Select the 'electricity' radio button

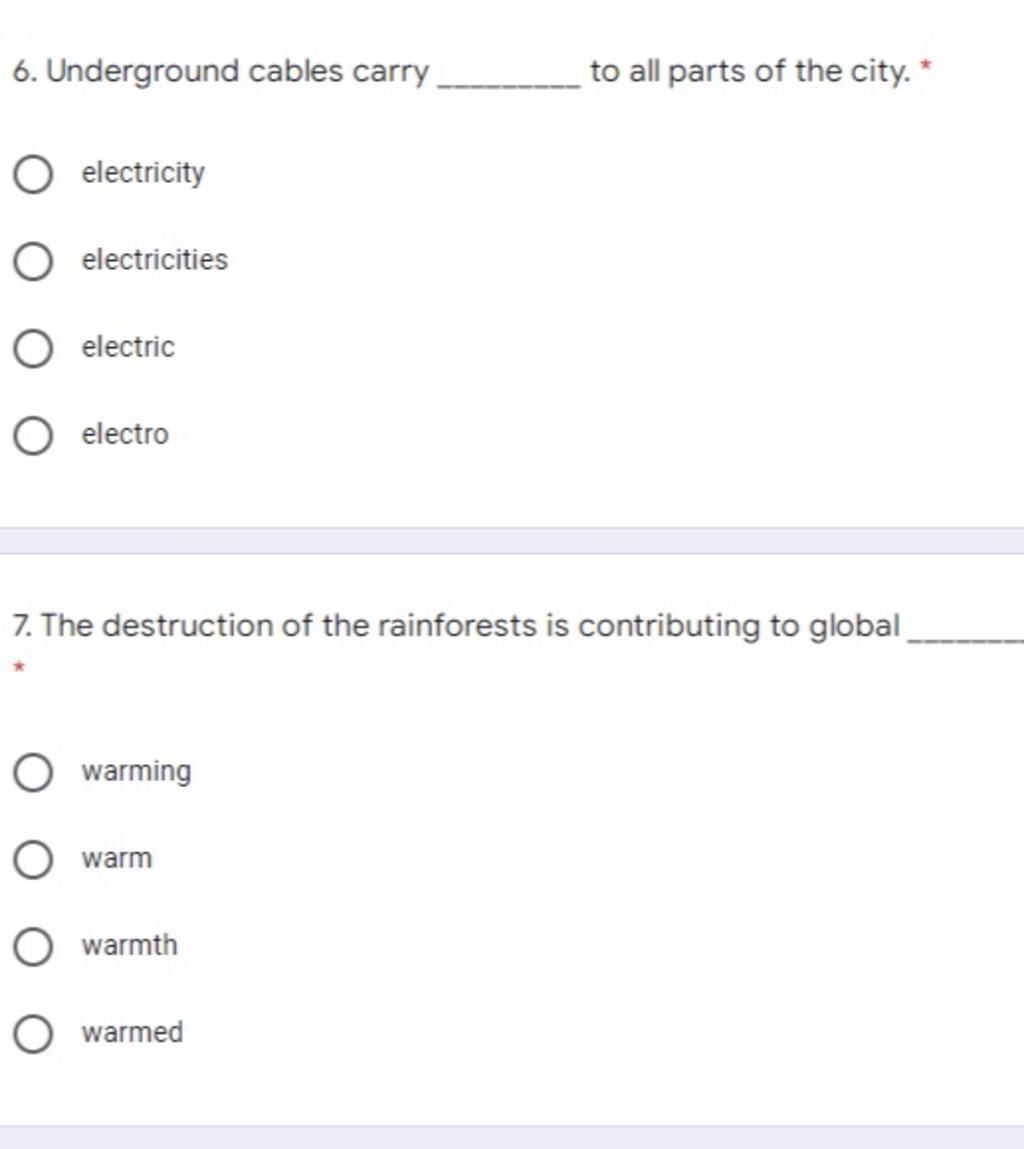(x=33, y=174)
